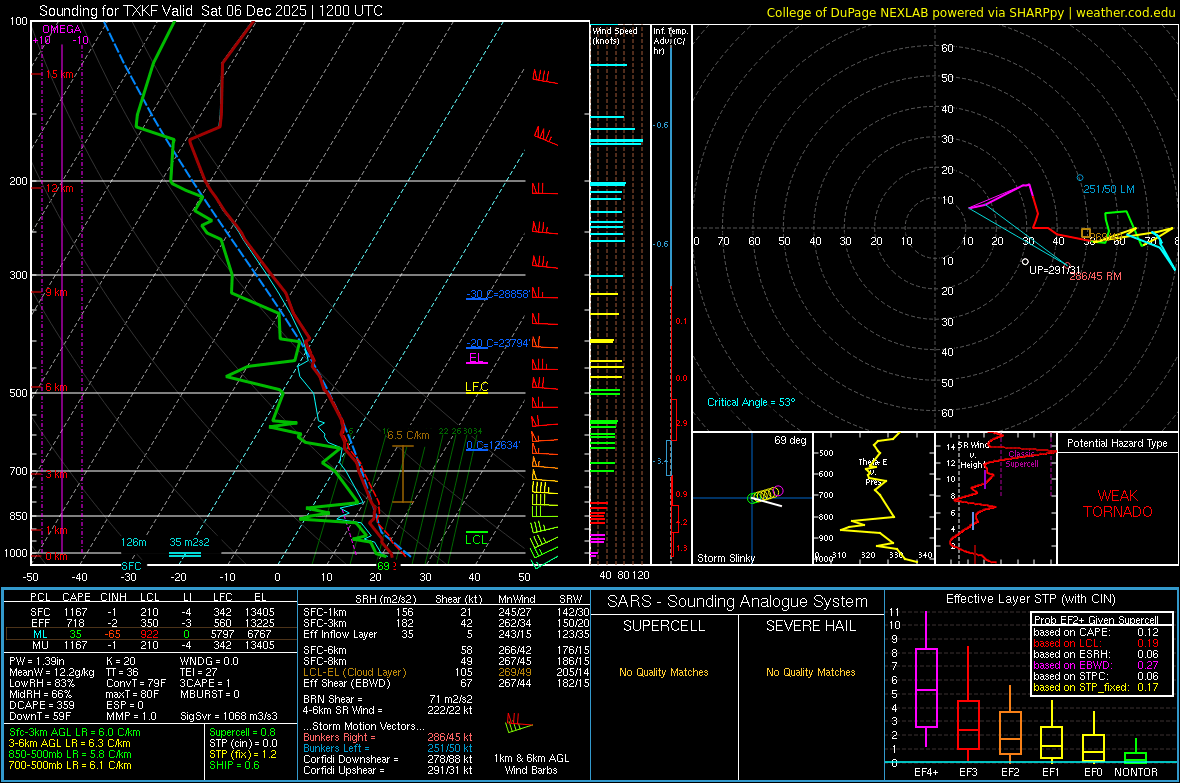Select the Eff Shear (EBWD) row
1180x783 pixels.
pyautogui.click(x=446, y=683)
